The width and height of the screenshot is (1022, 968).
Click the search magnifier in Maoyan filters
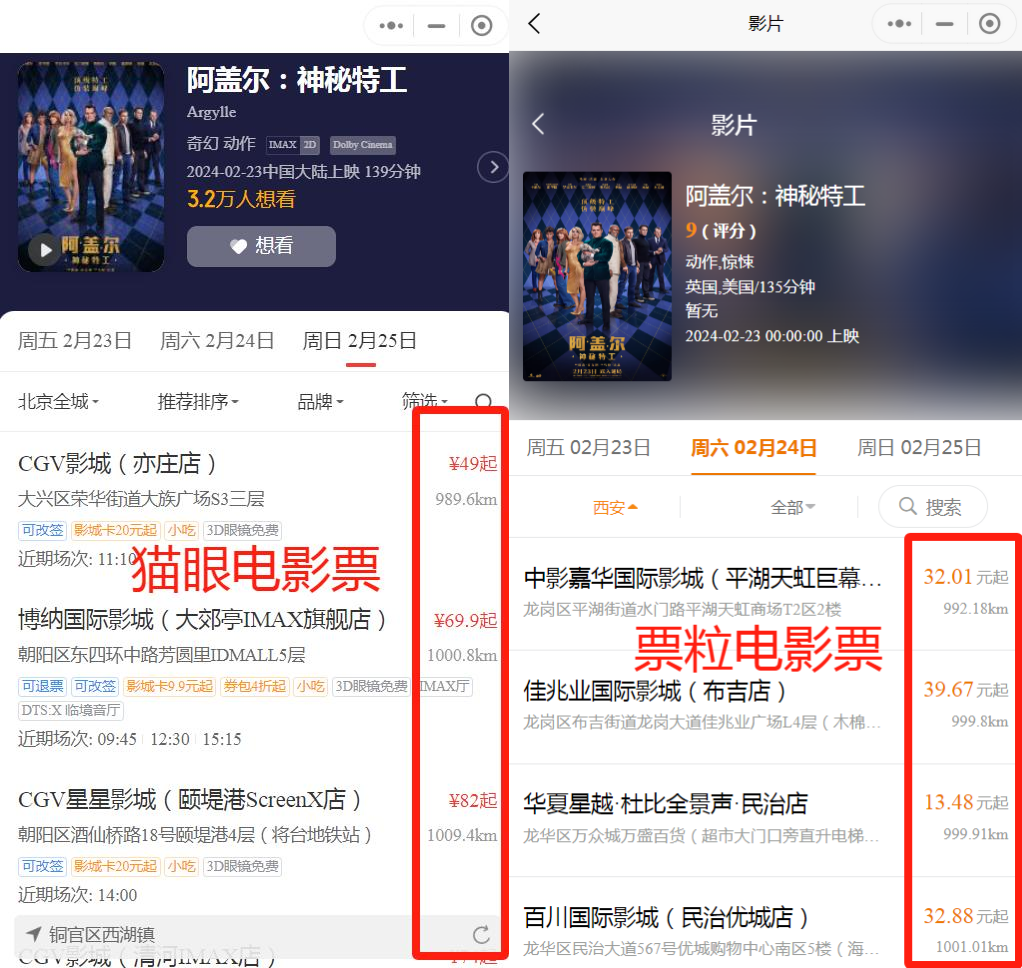[x=484, y=400]
